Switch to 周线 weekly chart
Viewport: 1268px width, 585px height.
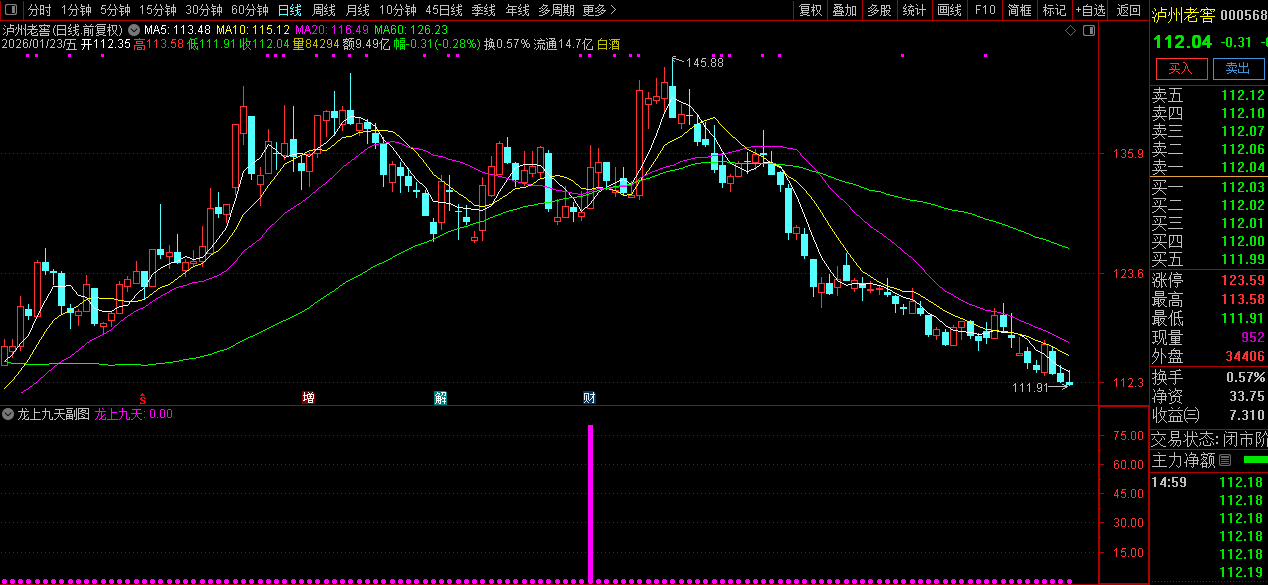[x=324, y=10]
